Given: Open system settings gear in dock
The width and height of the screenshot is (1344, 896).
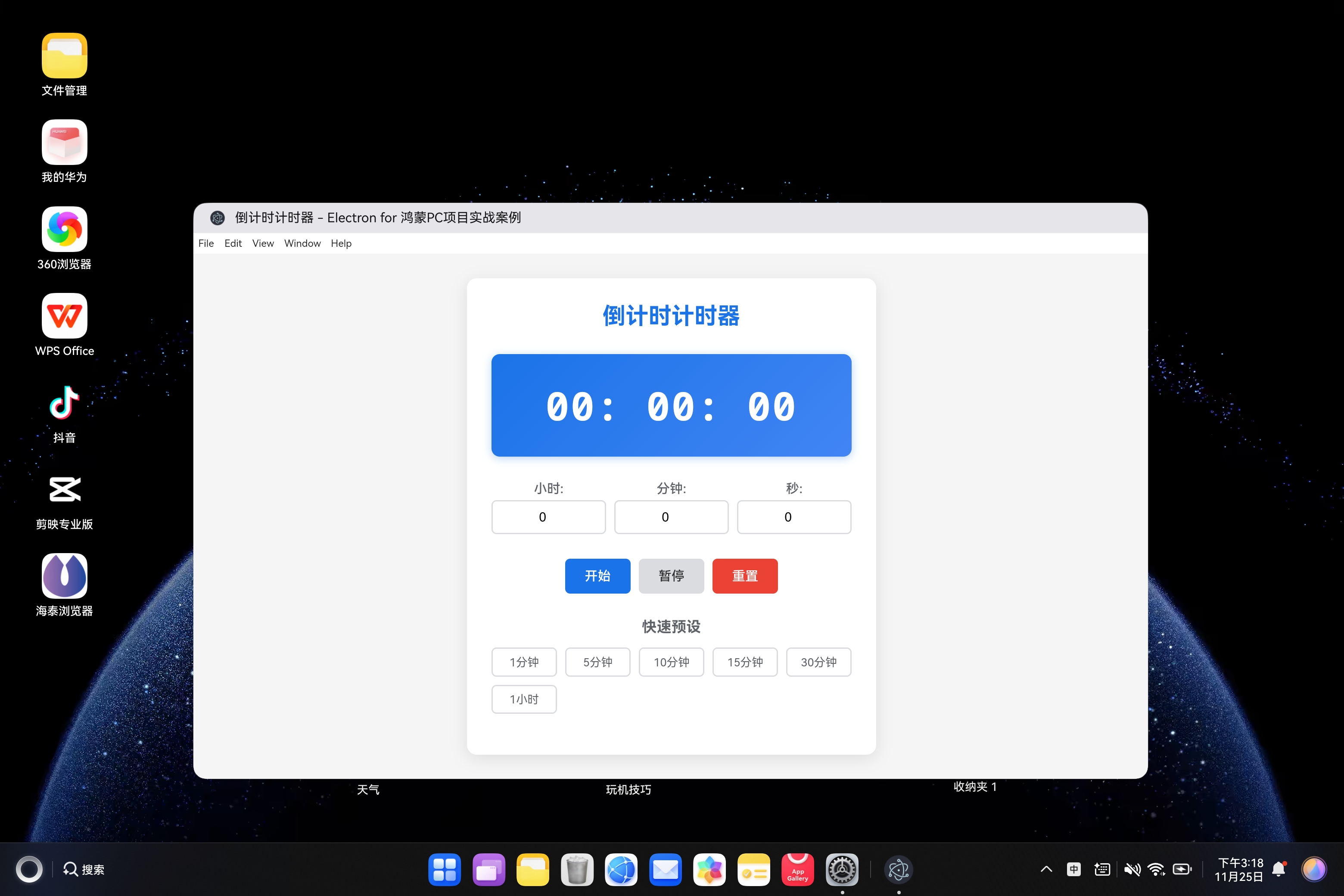Looking at the screenshot, I should (842, 869).
